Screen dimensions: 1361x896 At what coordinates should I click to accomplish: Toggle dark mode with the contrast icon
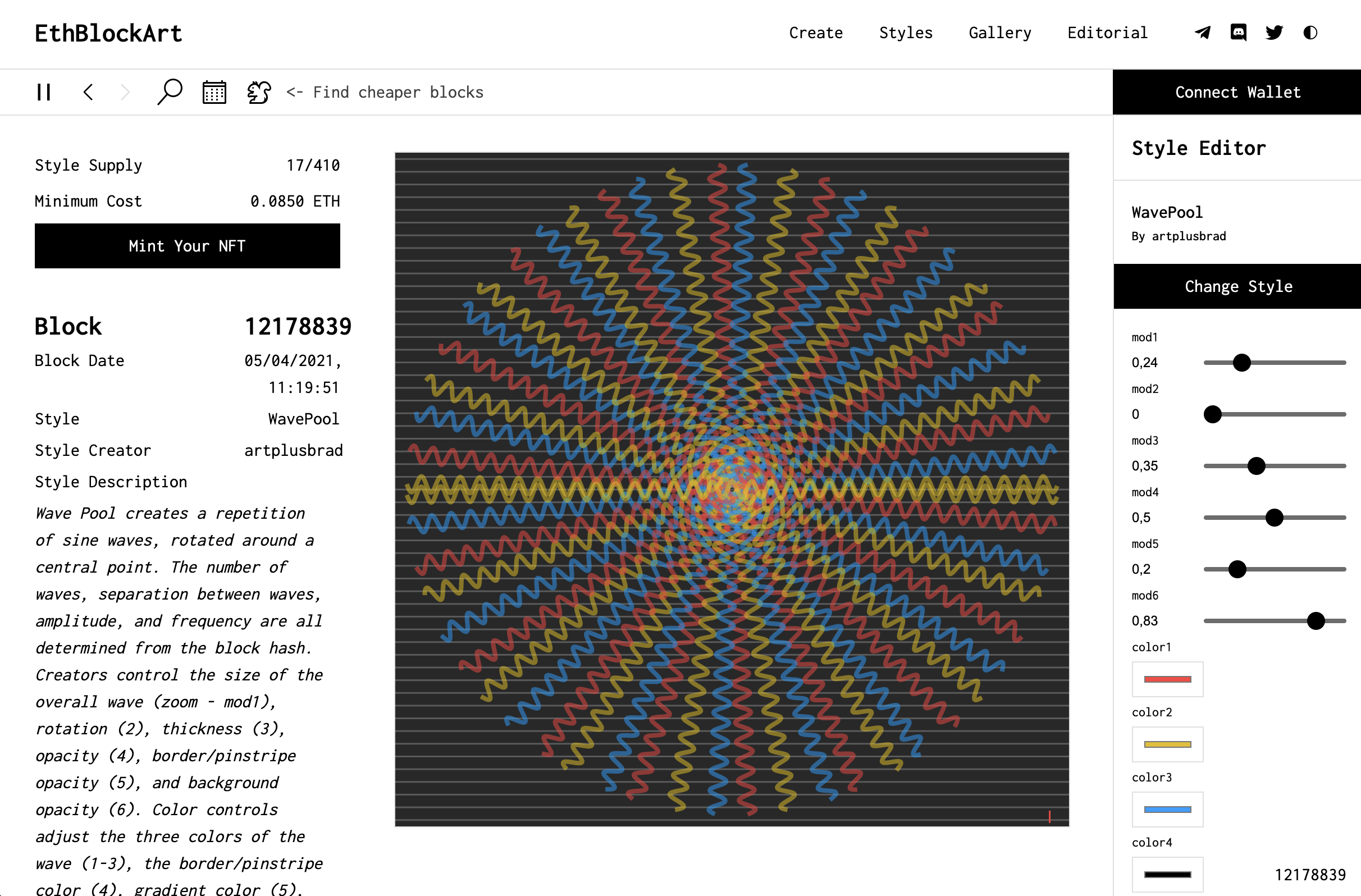pos(1310,33)
